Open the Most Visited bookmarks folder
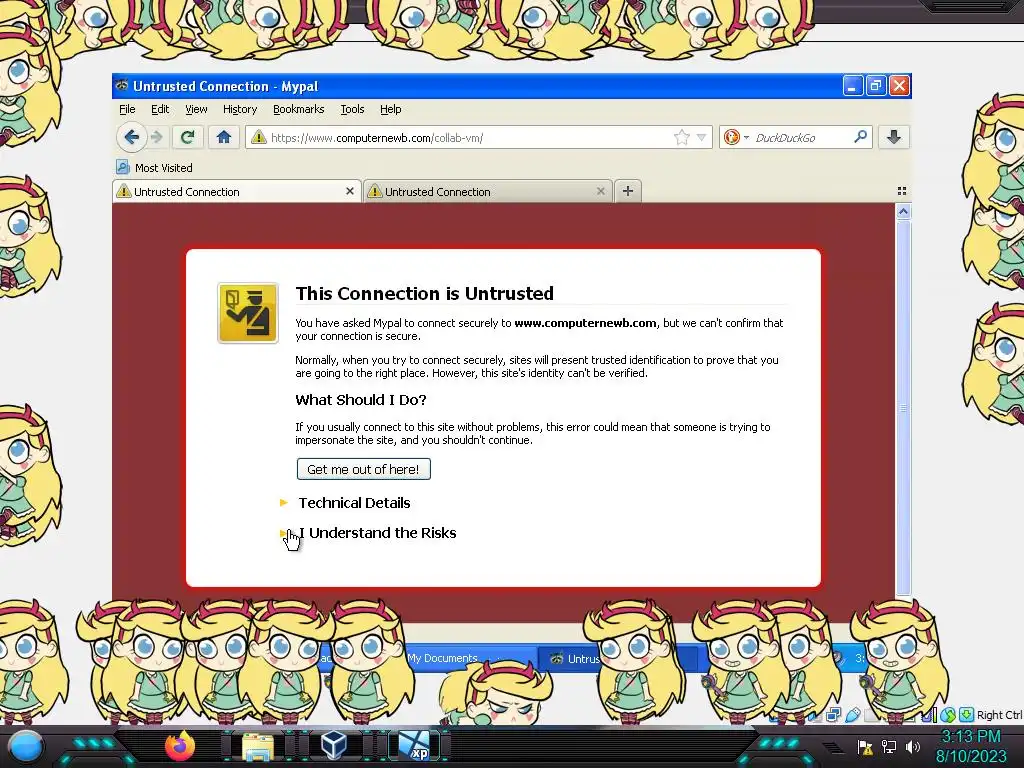 coord(155,168)
